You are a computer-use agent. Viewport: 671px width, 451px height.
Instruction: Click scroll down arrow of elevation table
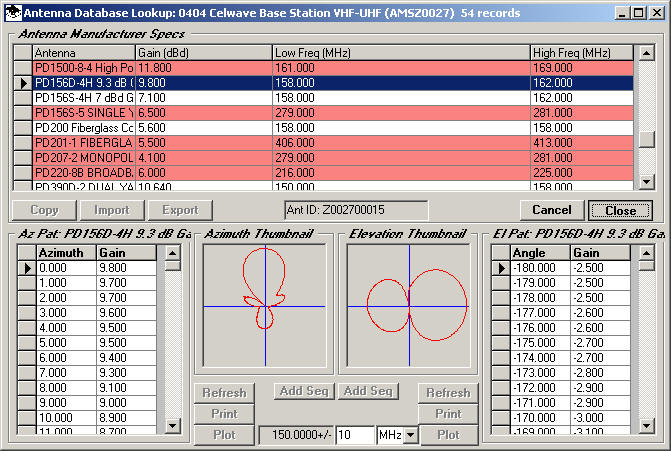[646, 425]
